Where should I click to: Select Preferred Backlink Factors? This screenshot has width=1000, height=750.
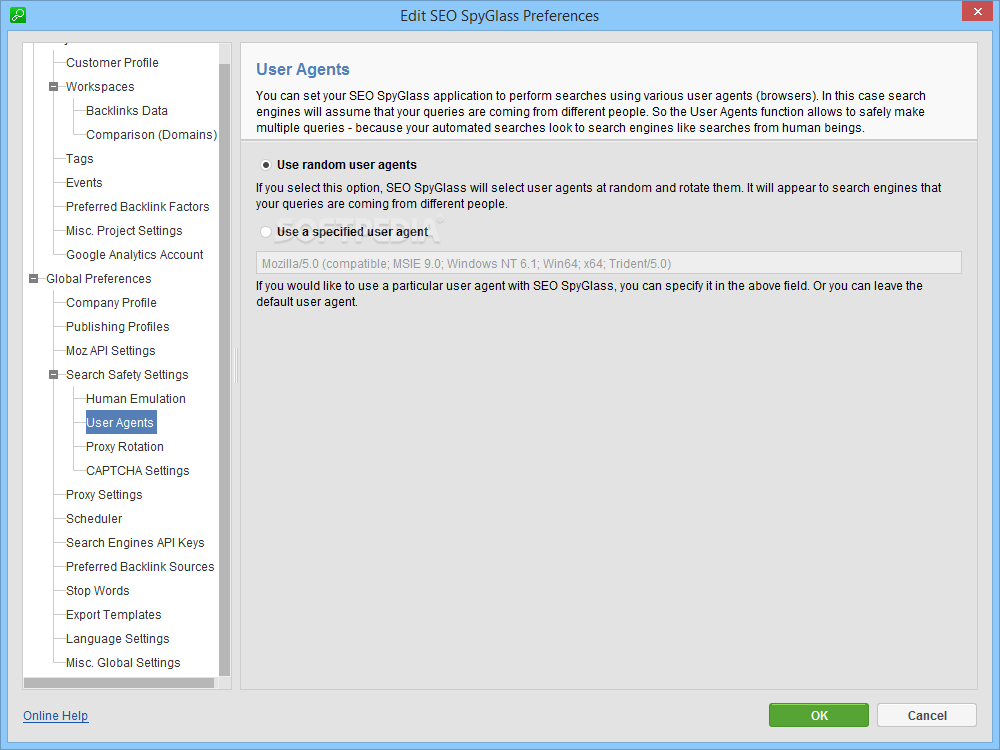pyautogui.click(x=138, y=207)
